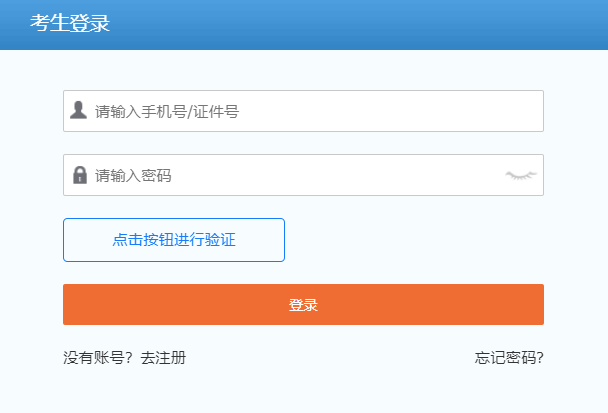Image resolution: width=608 pixels, height=413 pixels.
Task: Click the orange 登录 login button
Action: (303, 304)
